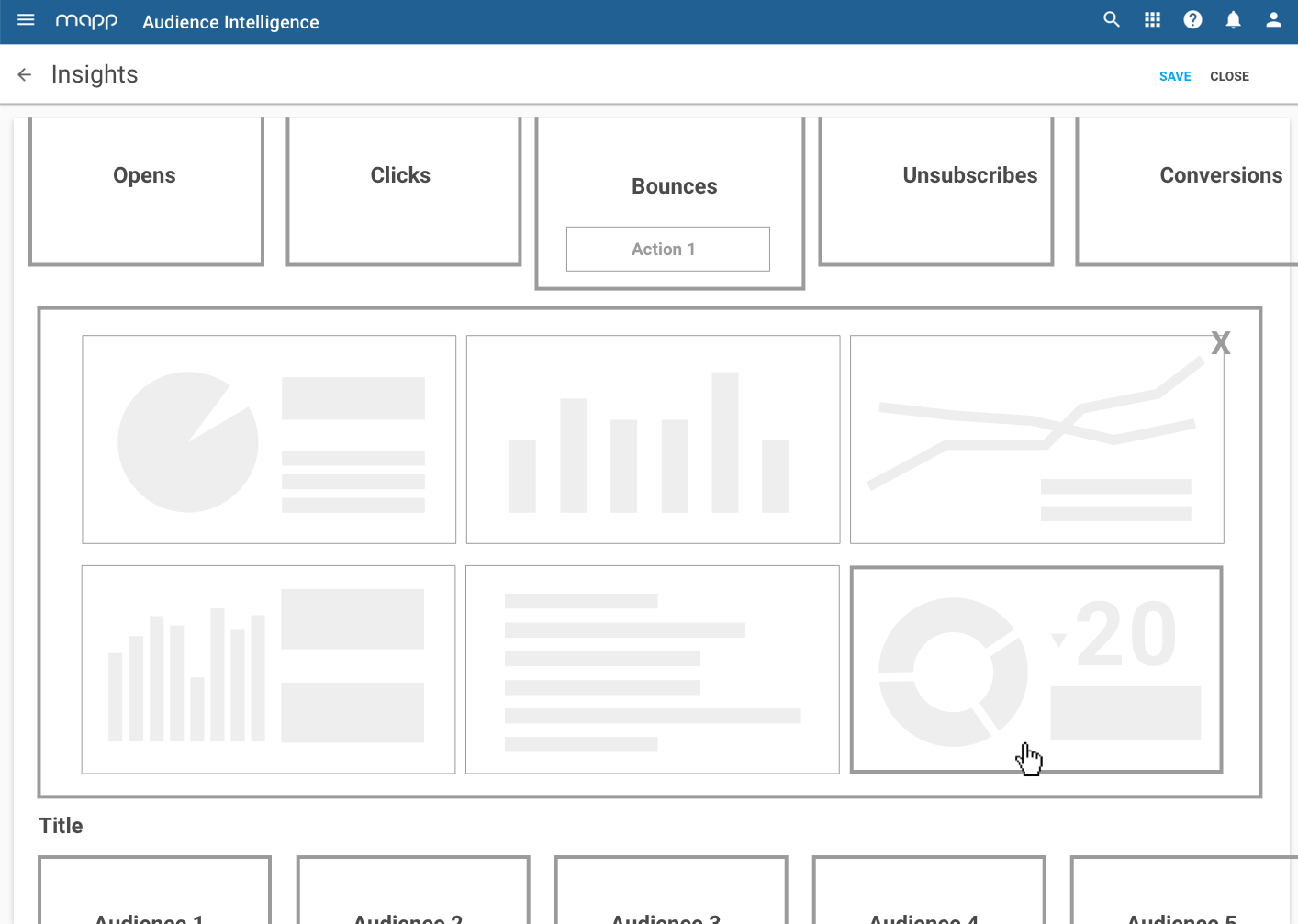The height and width of the screenshot is (924, 1298).
Task: Select the Bounces card
Action: (670, 203)
